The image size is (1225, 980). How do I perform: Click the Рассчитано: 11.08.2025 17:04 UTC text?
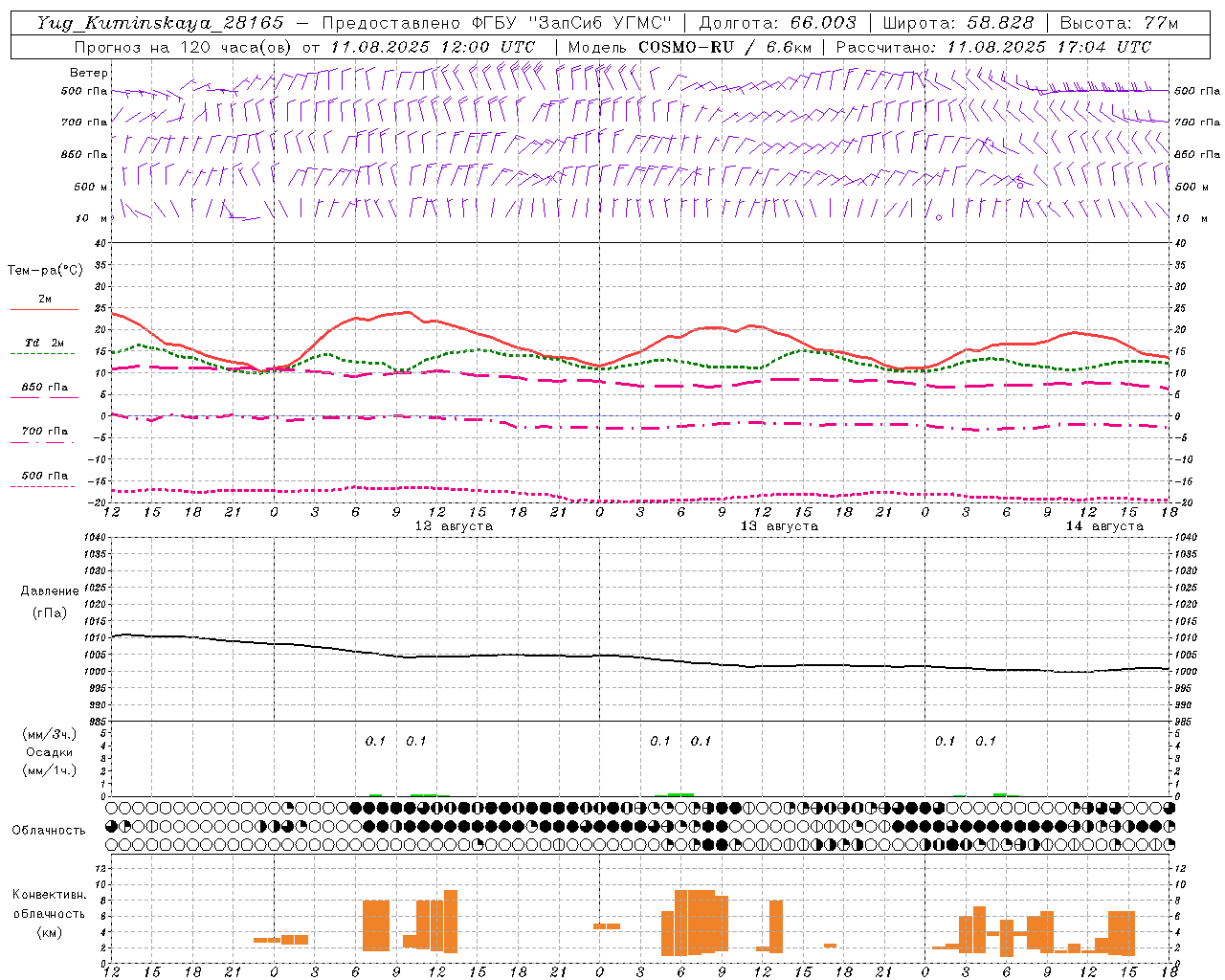click(993, 47)
